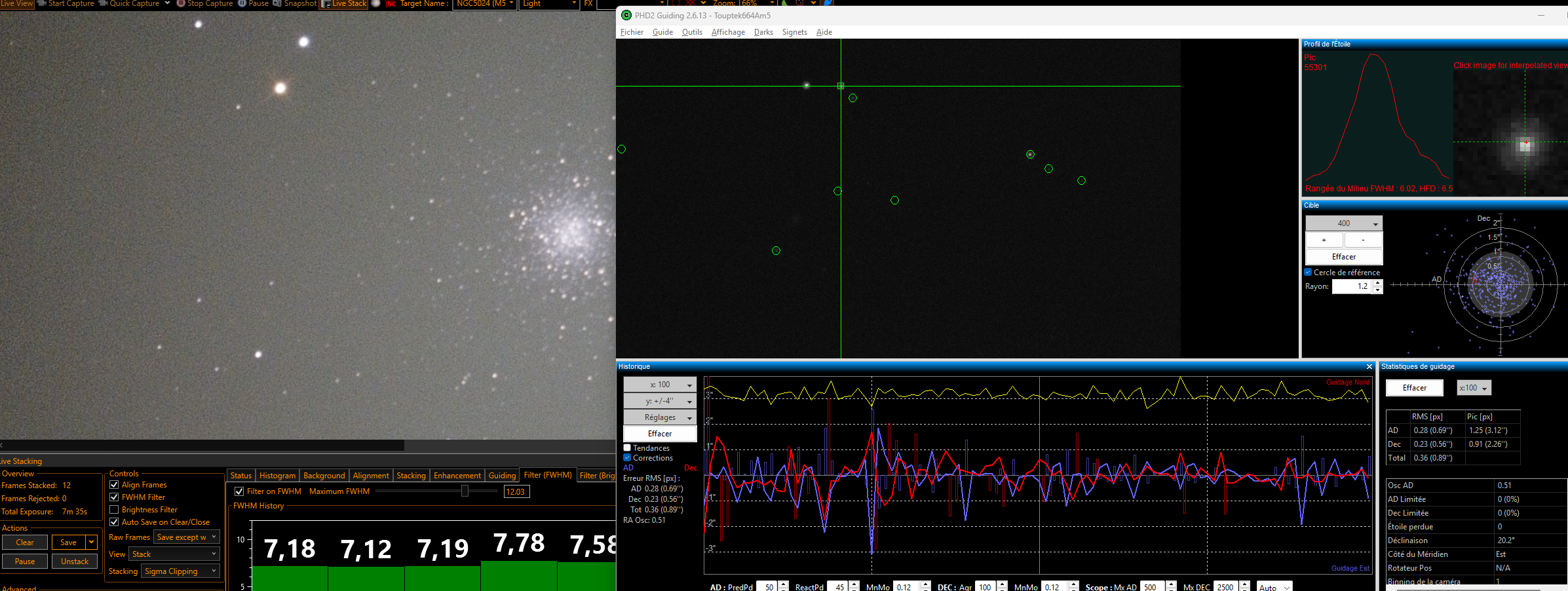Open the Auto dropdown beside Mx DEC
Screen dimensions: 1568x591
[1274, 587]
